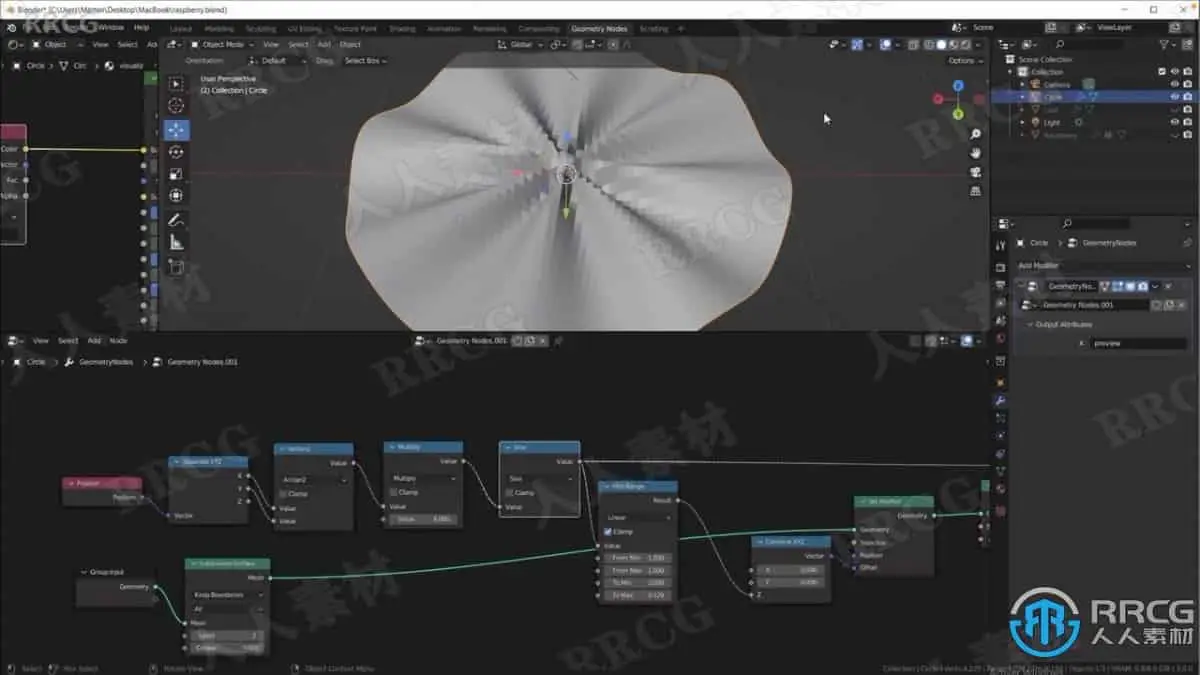Enable Clamp on the Arctan2 node

tap(283, 494)
